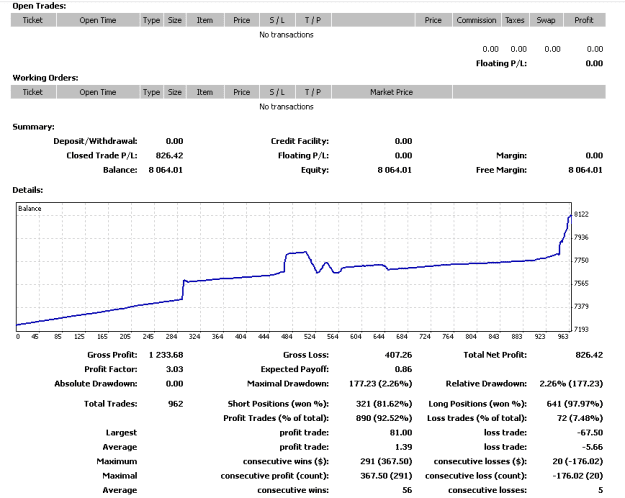Select the average profit trade value 1.39

(403, 447)
